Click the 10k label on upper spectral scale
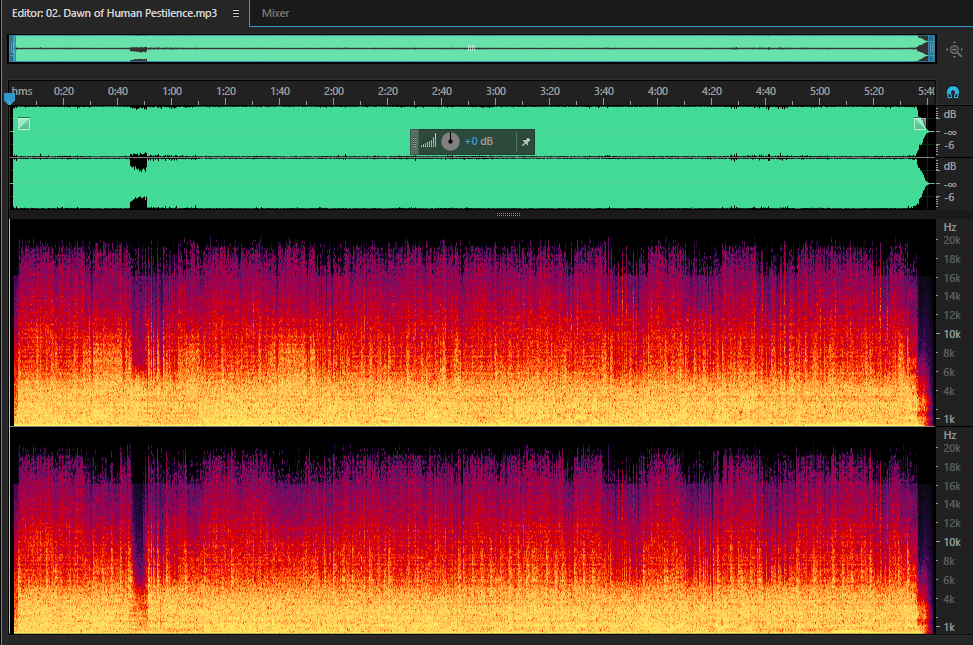The width and height of the screenshot is (973, 645). 952,334
